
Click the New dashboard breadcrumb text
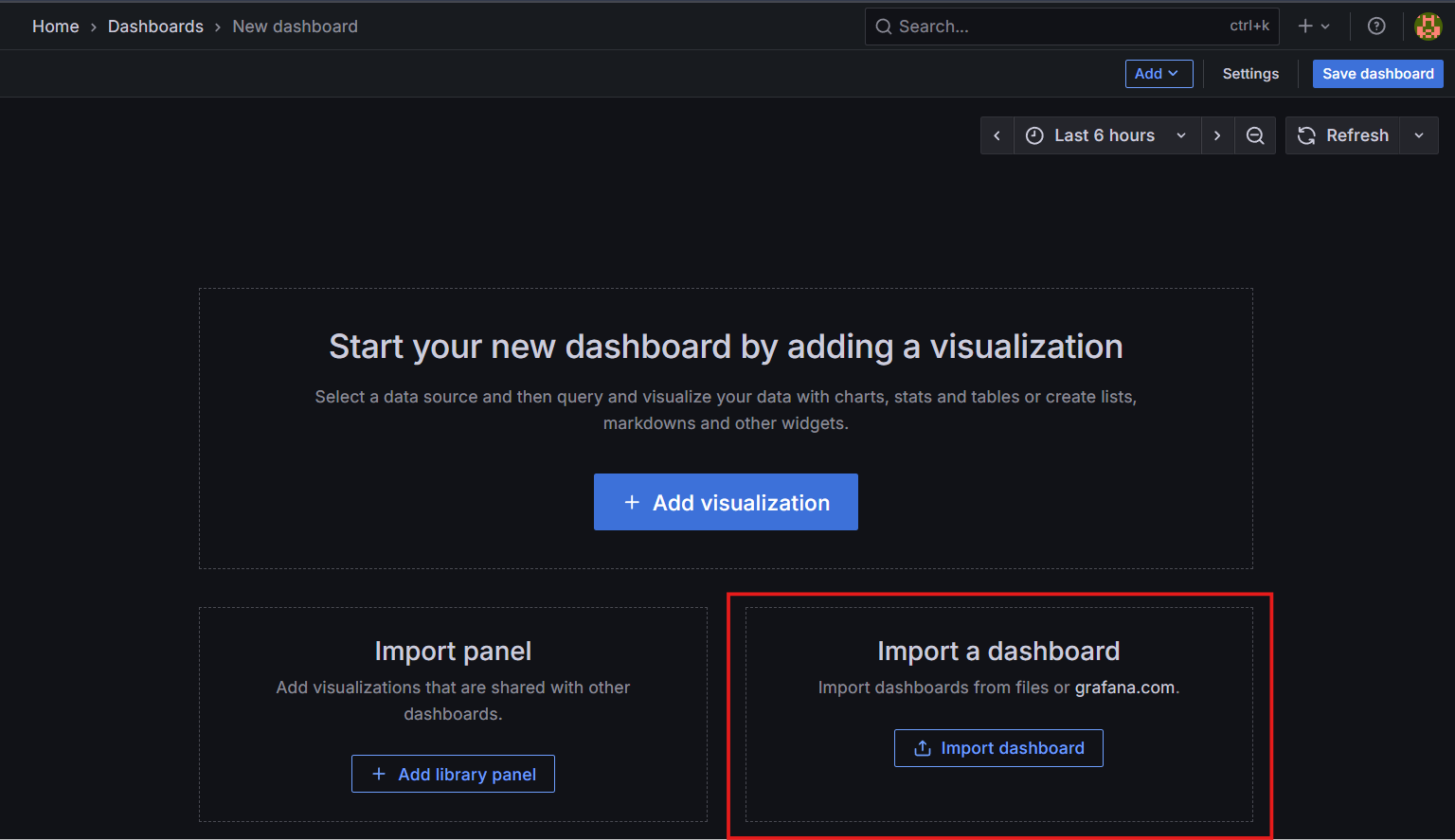[x=295, y=27]
